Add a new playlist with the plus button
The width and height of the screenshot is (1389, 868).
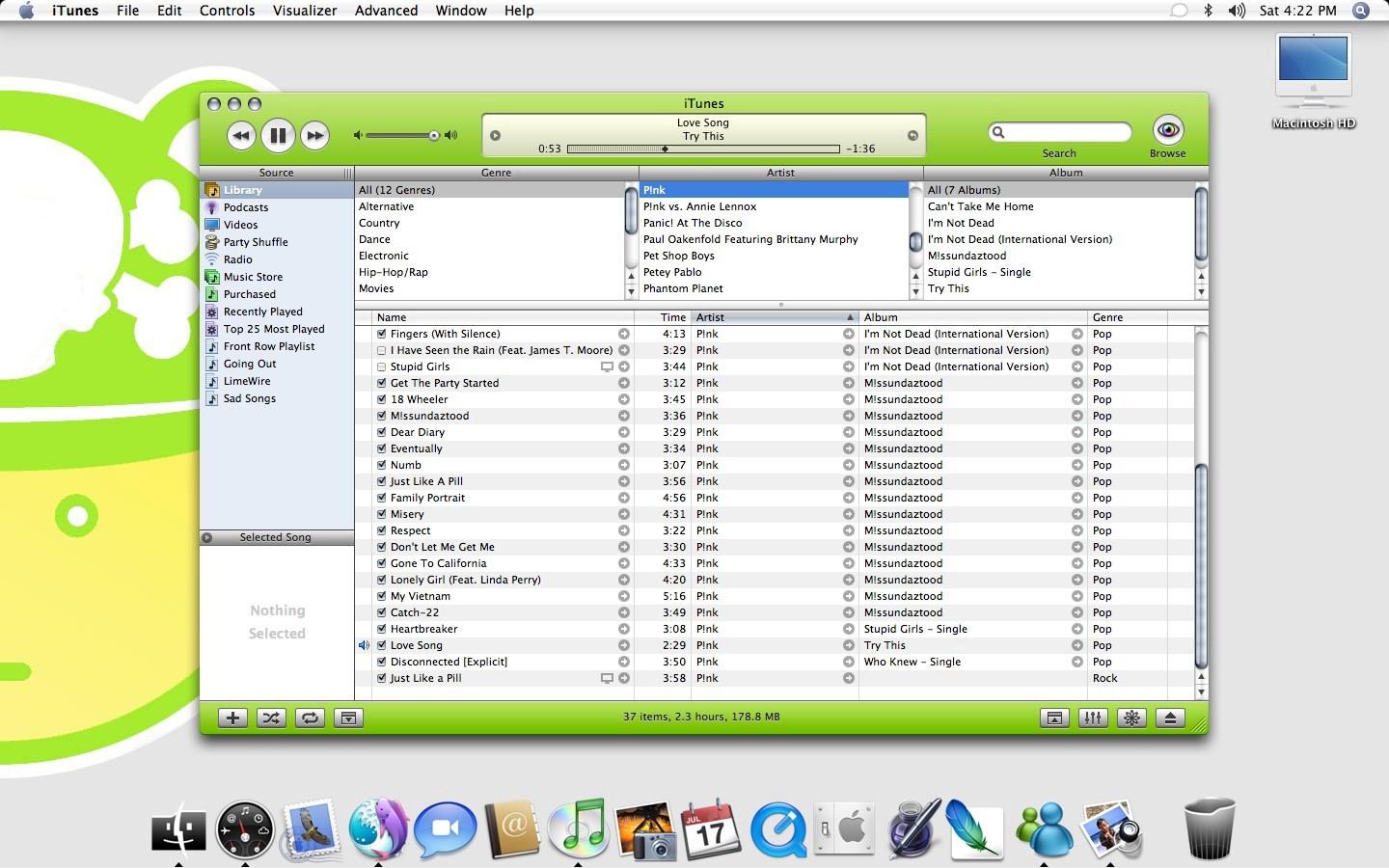point(232,718)
